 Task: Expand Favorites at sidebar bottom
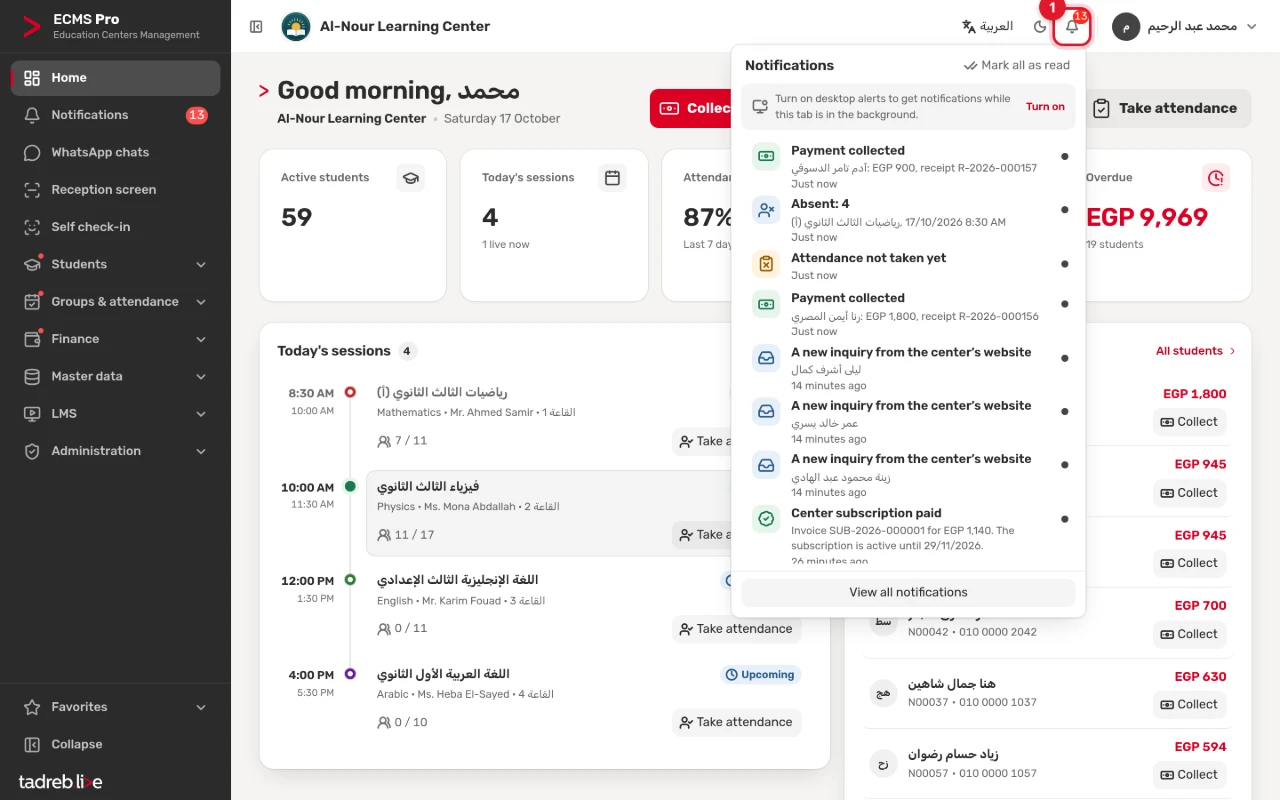click(x=115, y=707)
